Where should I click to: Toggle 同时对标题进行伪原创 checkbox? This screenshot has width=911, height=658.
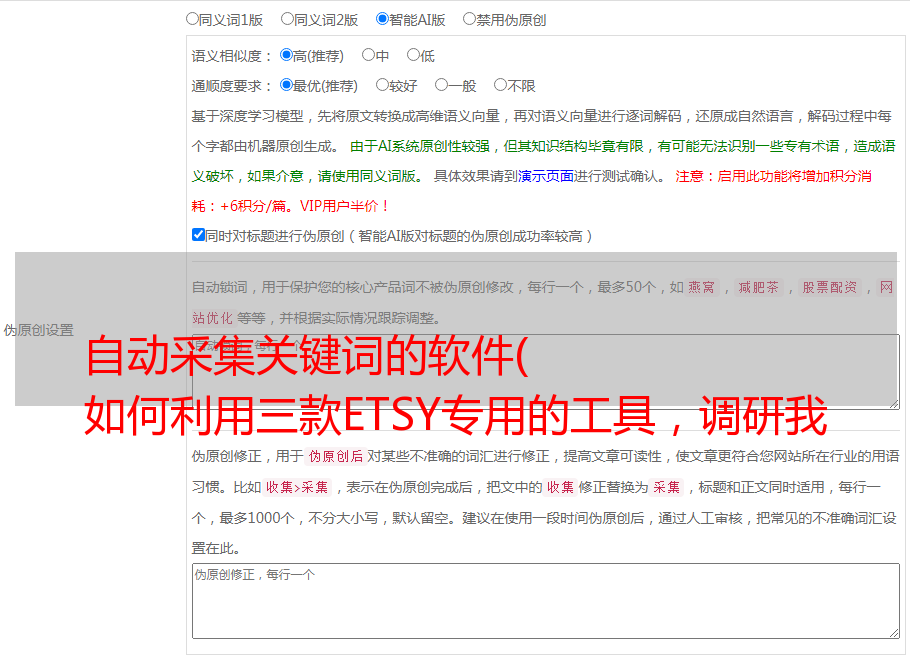198,235
